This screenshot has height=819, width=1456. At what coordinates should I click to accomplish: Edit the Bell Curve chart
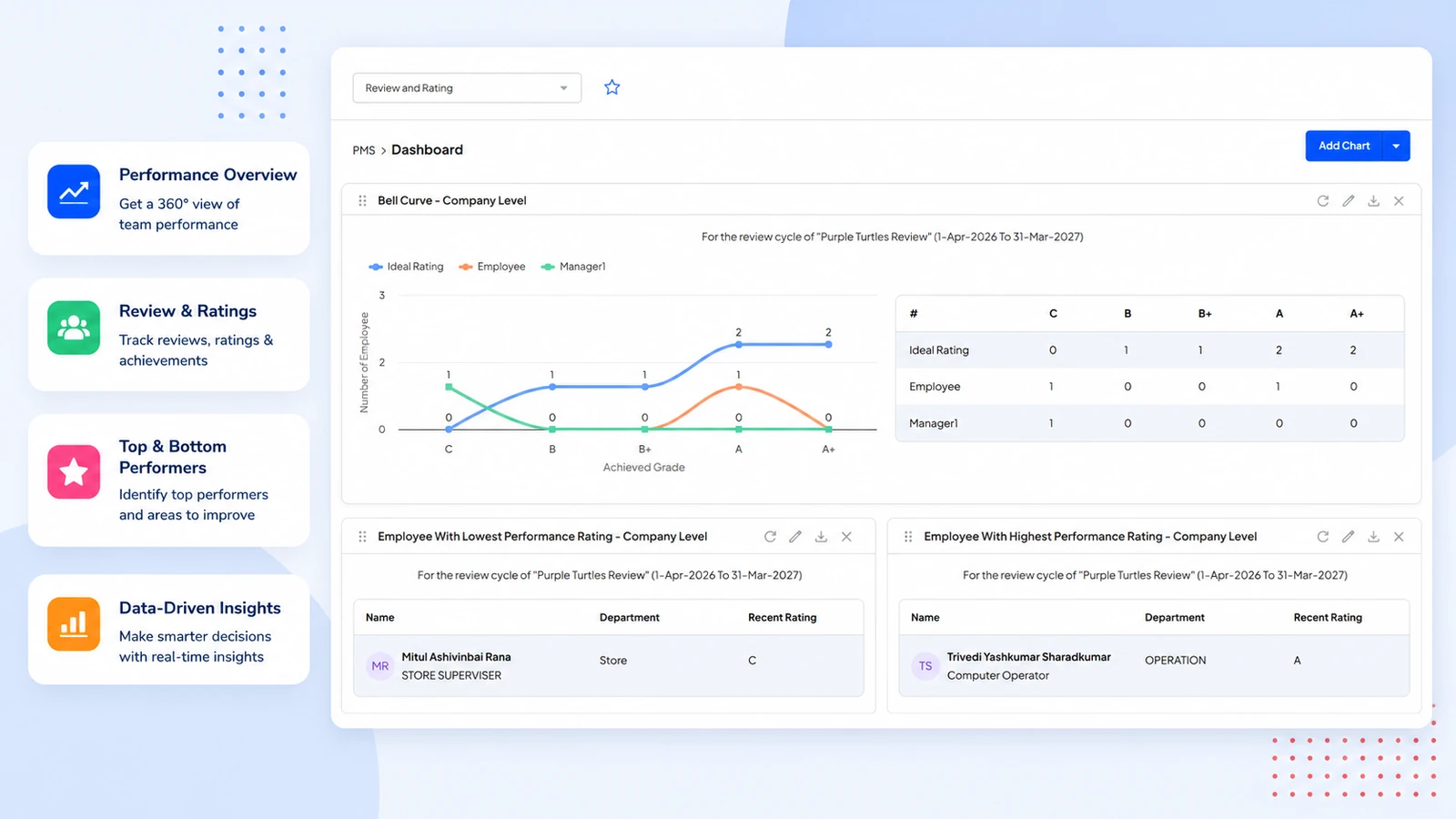pyautogui.click(x=1349, y=201)
